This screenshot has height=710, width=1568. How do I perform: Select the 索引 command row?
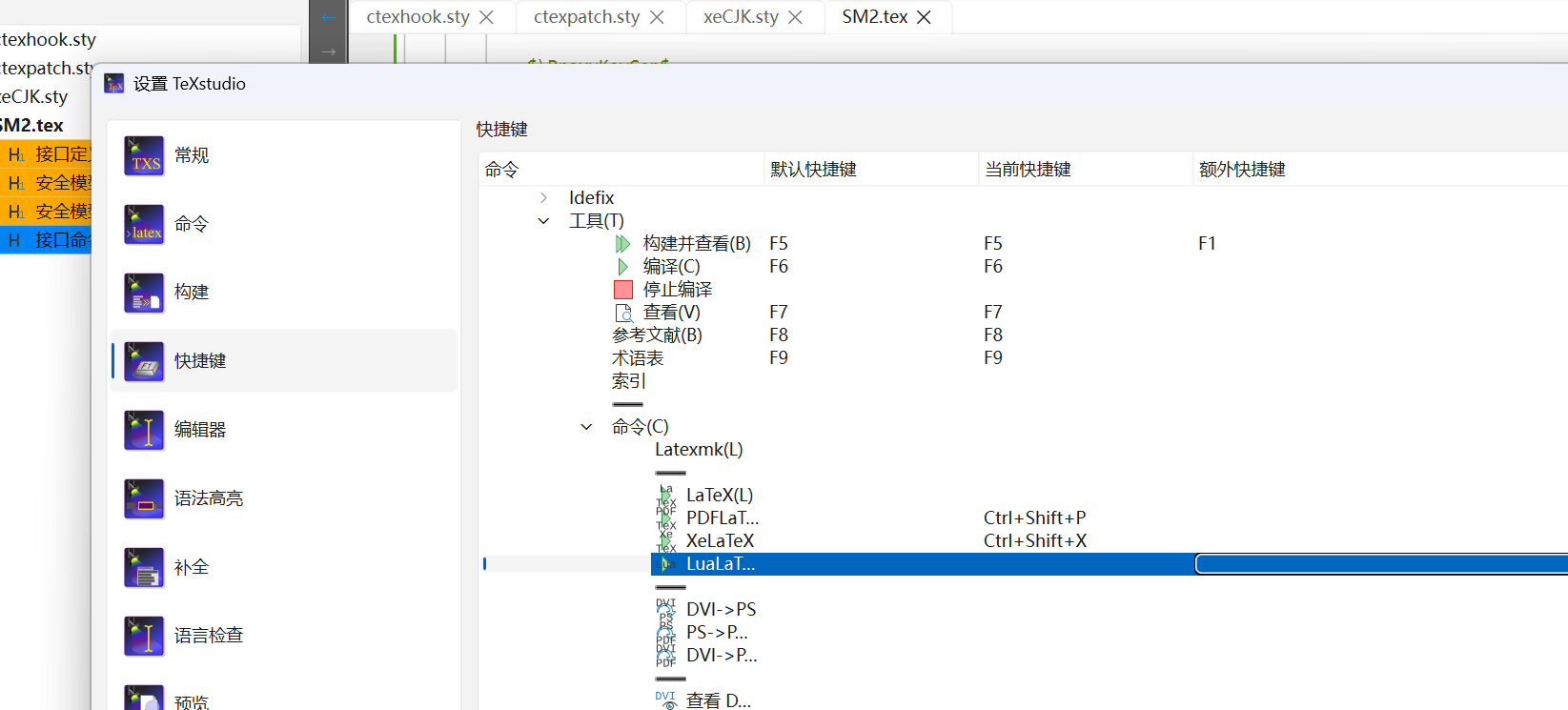click(629, 381)
